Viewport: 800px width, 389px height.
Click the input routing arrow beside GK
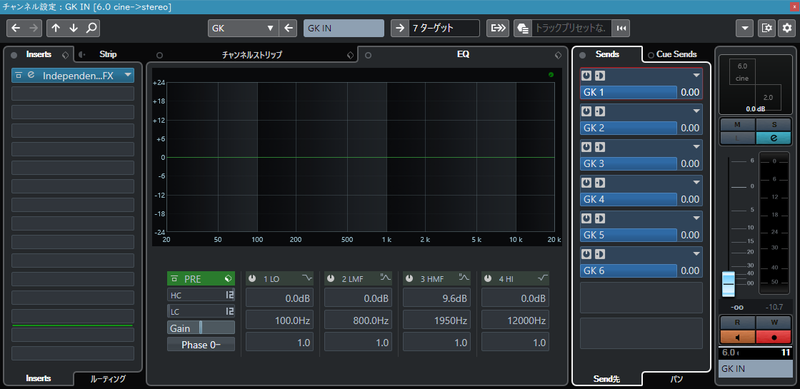point(289,28)
